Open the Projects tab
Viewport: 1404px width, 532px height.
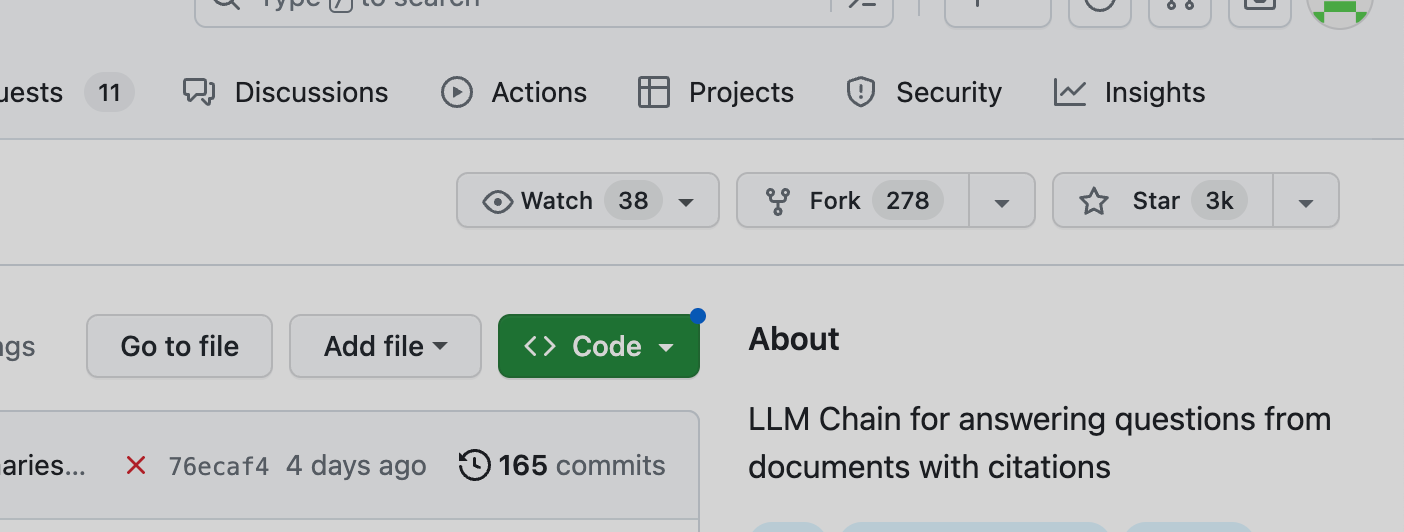[x=716, y=93]
